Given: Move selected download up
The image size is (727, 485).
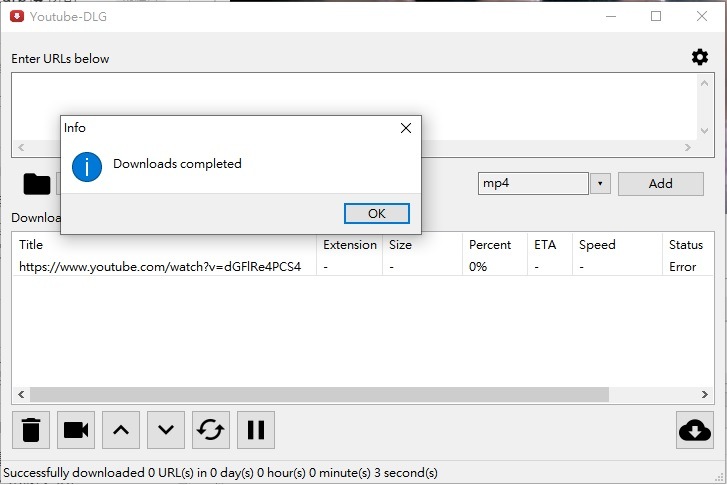Looking at the screenshot, I should pos(121,430).
